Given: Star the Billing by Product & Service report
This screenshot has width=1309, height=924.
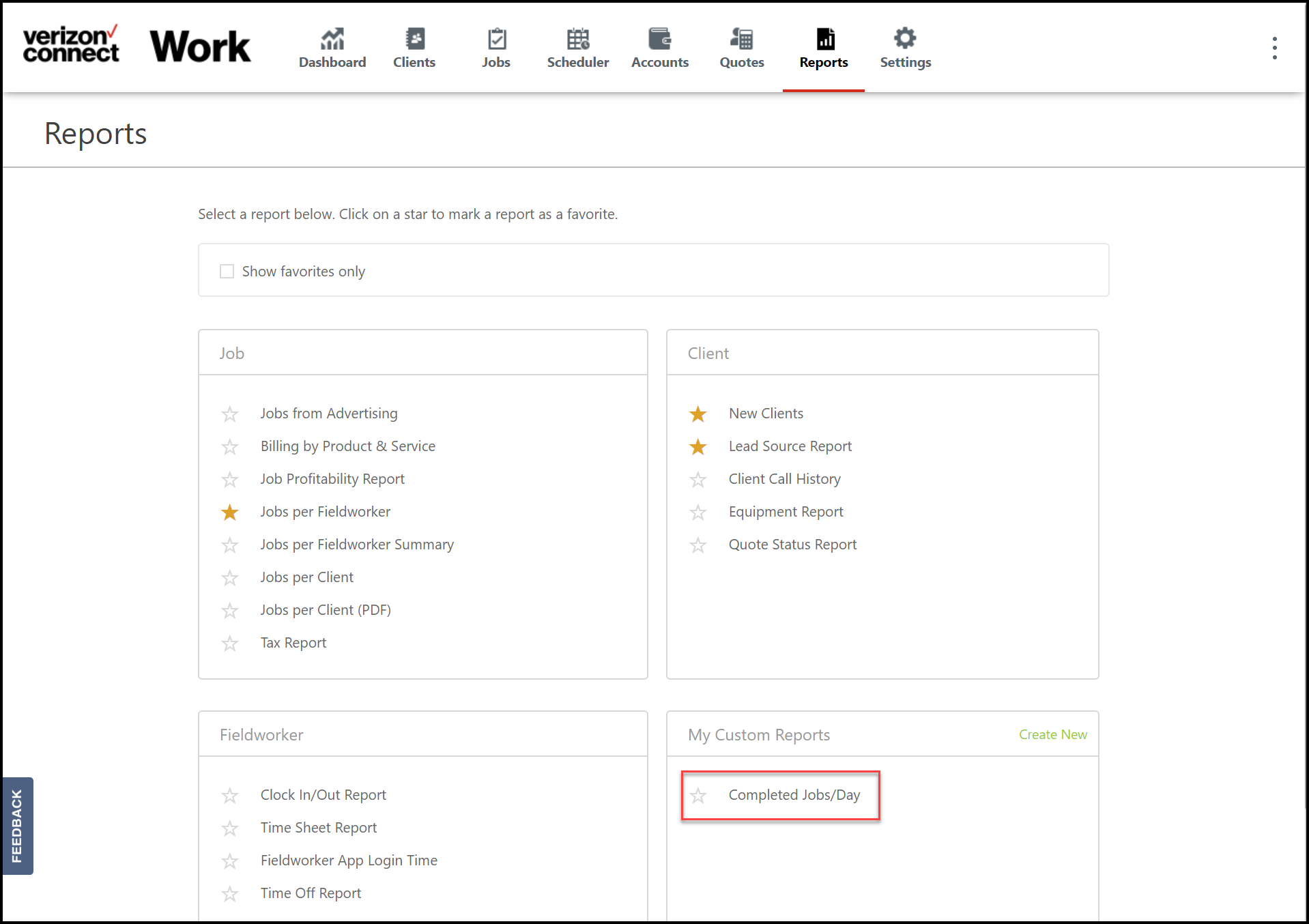Looking at the screenshot, I should coord(230,447).
